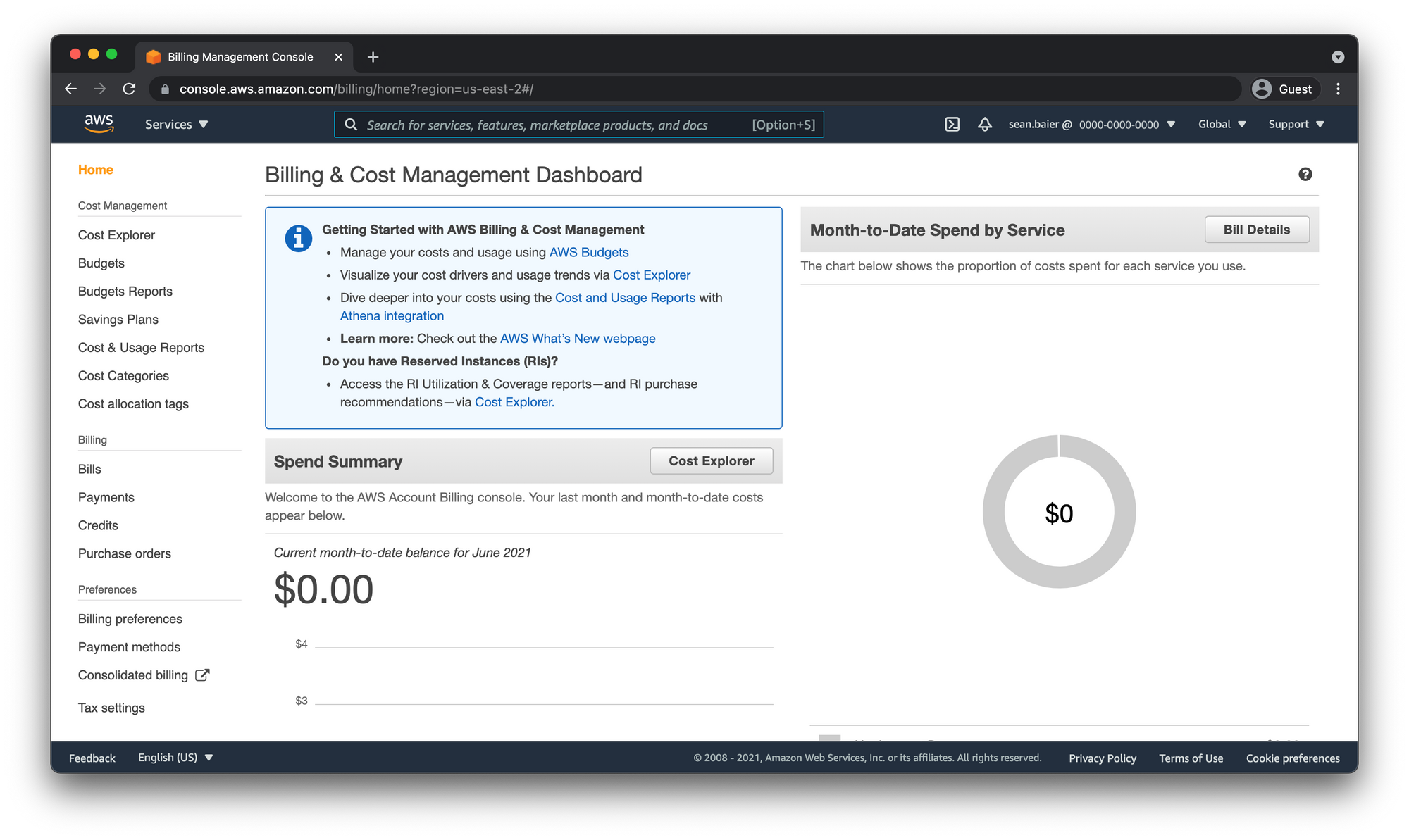The width and height of the screenshot is (1409, 840).
Task: Click the $0 donut chart
Action: (x=1058, y=512)
